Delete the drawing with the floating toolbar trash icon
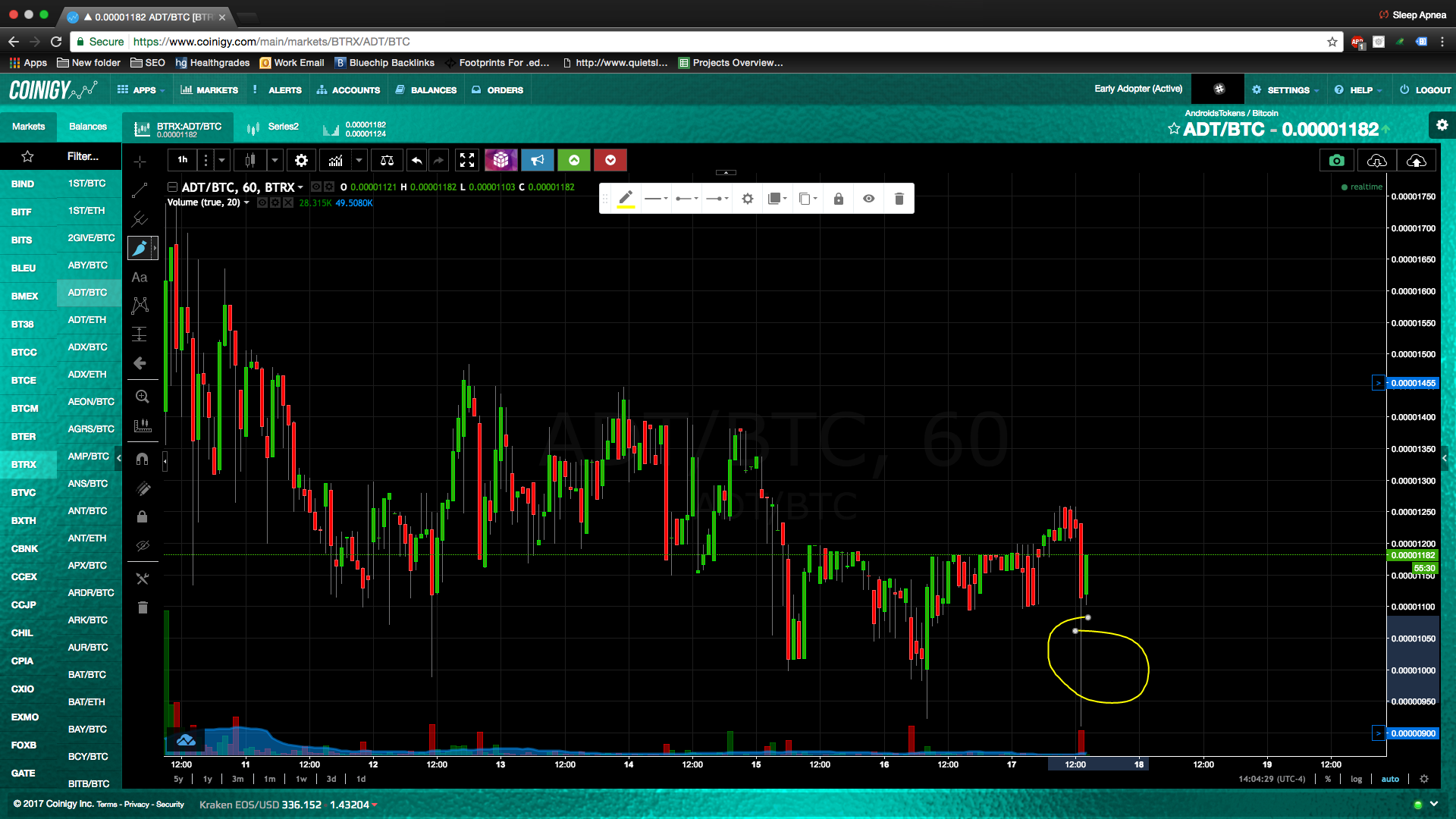 click(x=899, y=199)
